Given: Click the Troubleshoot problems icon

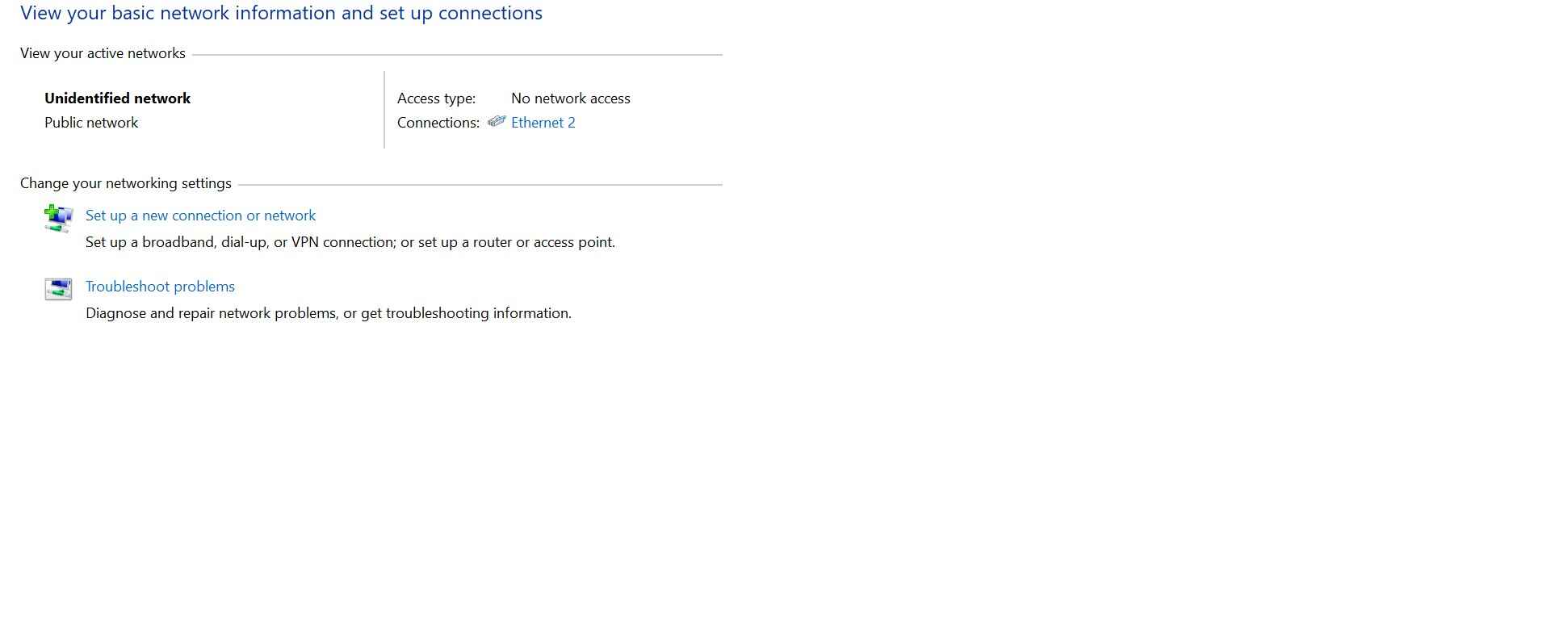Looking at the screenshot, I should [x=58, y=288].
